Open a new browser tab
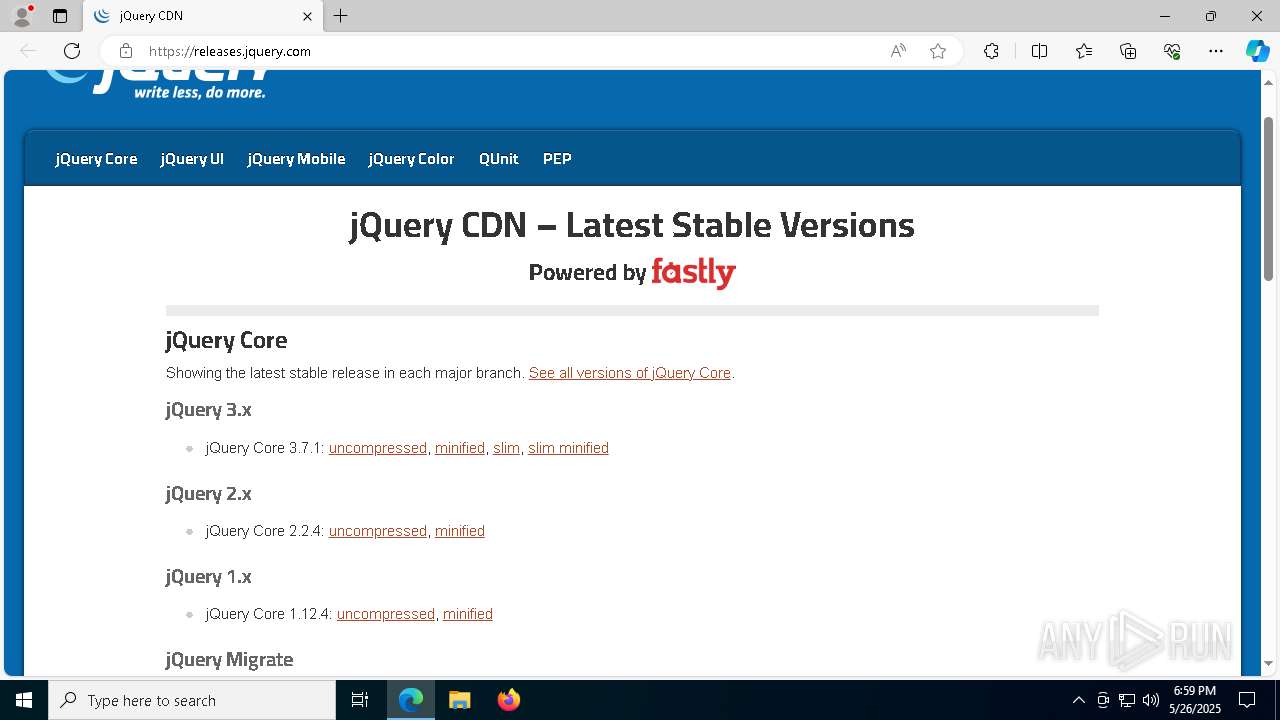The height and width of the screenshot is (720, 1280). pyautogui.click(x=341, y=16)
